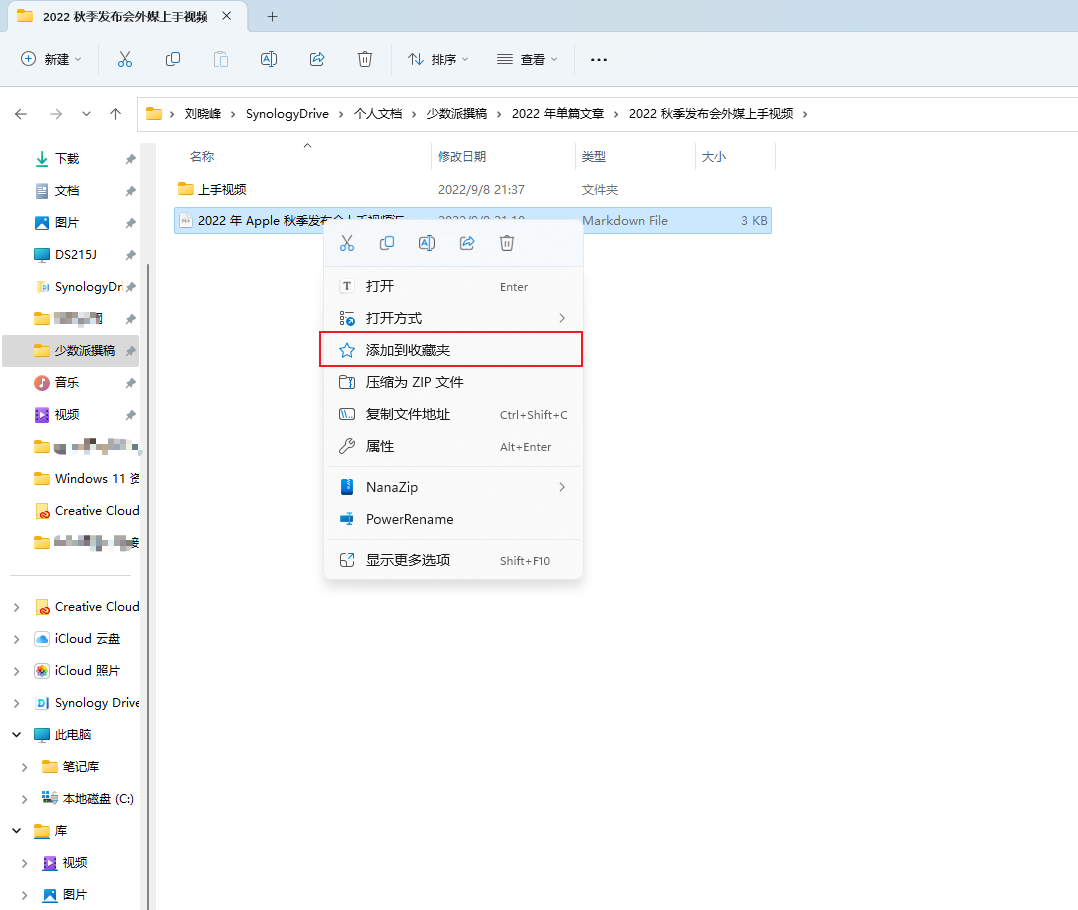Open a new tab with the plus icon
1078x910 pixels.
[x=272, y=16]
